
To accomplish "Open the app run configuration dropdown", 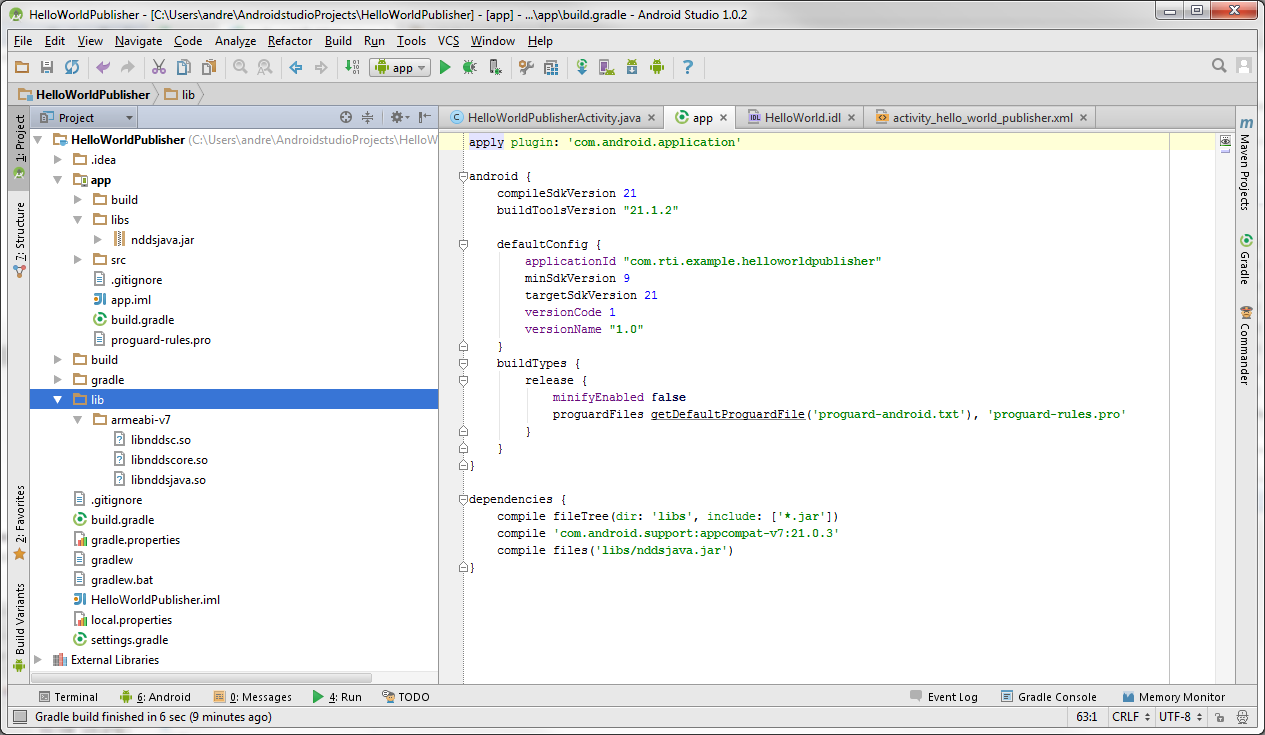I will point(400,67).
